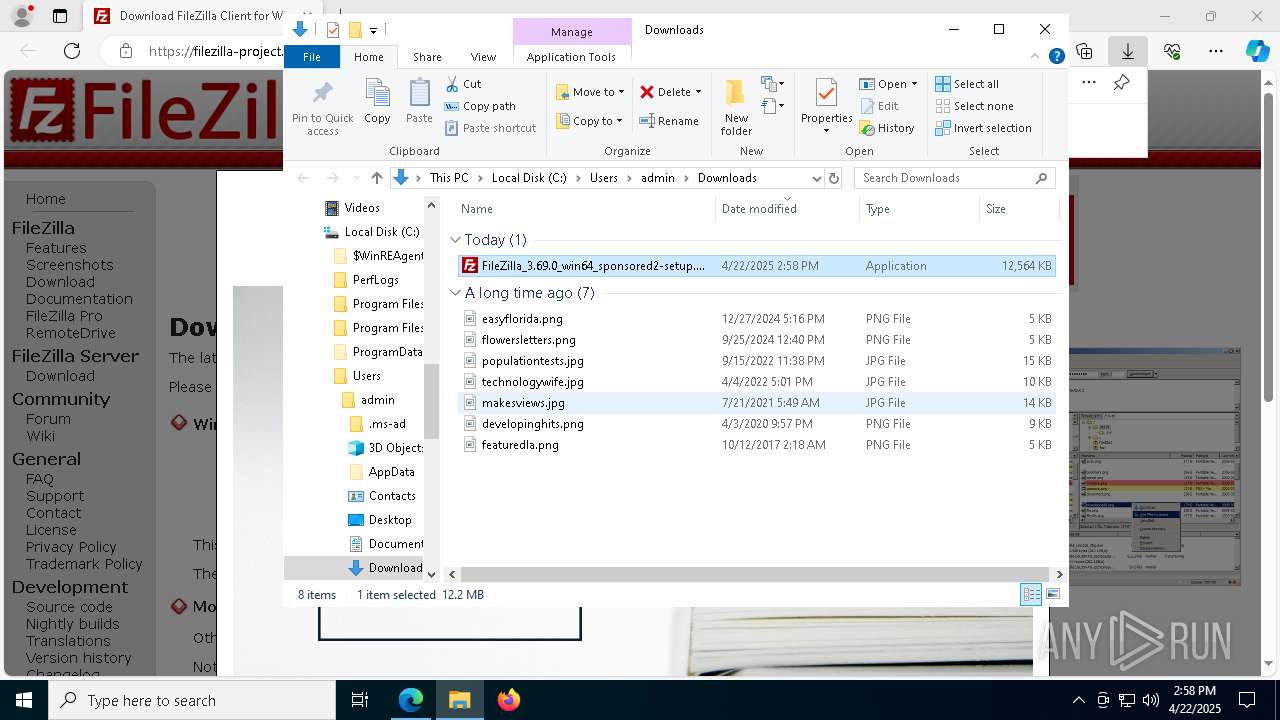Open Privacy Policy link in sidebar
The height and width of the screenshot is (720, 1280).
(71, 547)
